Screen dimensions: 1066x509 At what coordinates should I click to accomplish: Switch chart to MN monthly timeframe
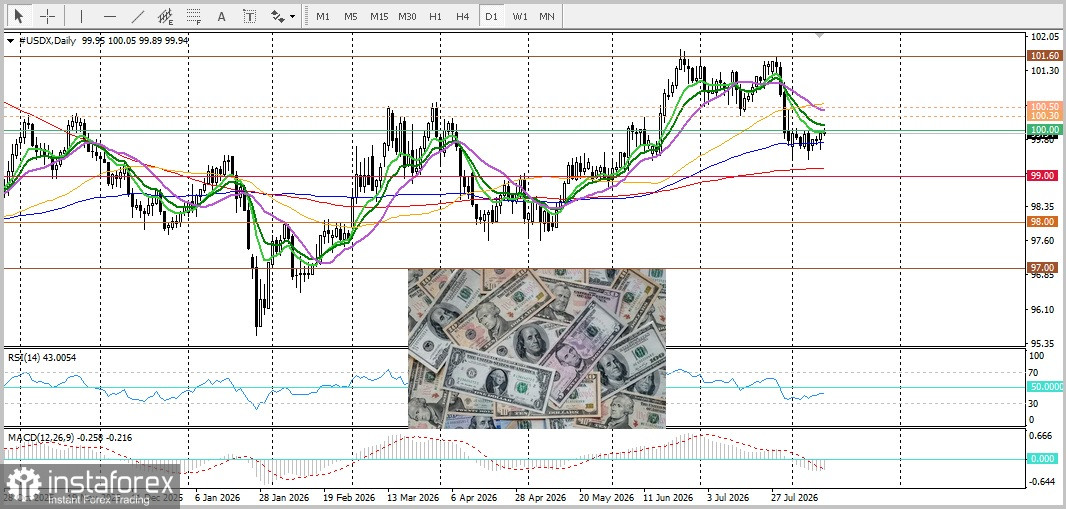(547, 16)
